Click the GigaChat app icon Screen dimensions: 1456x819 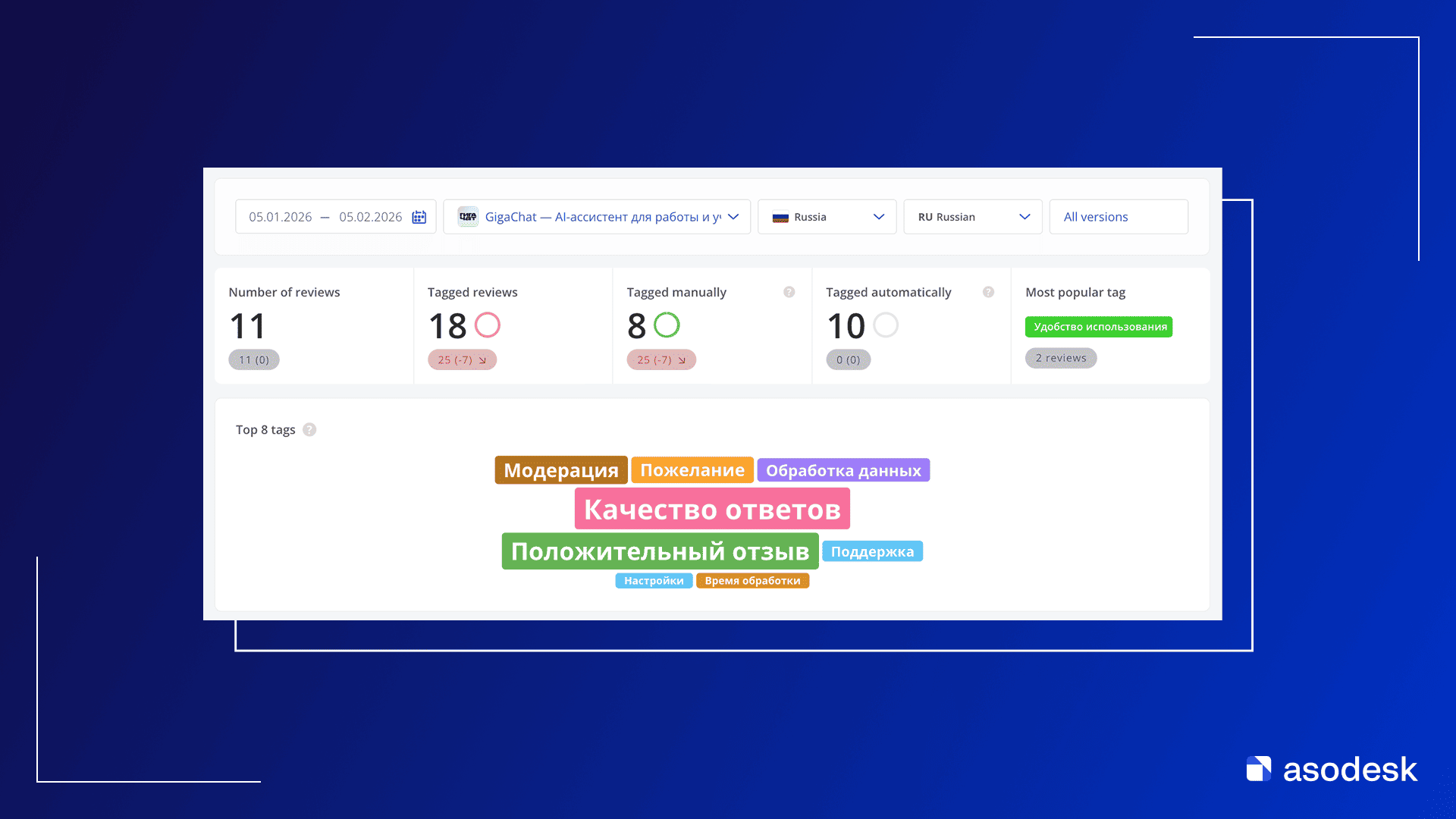pos(468,217)
